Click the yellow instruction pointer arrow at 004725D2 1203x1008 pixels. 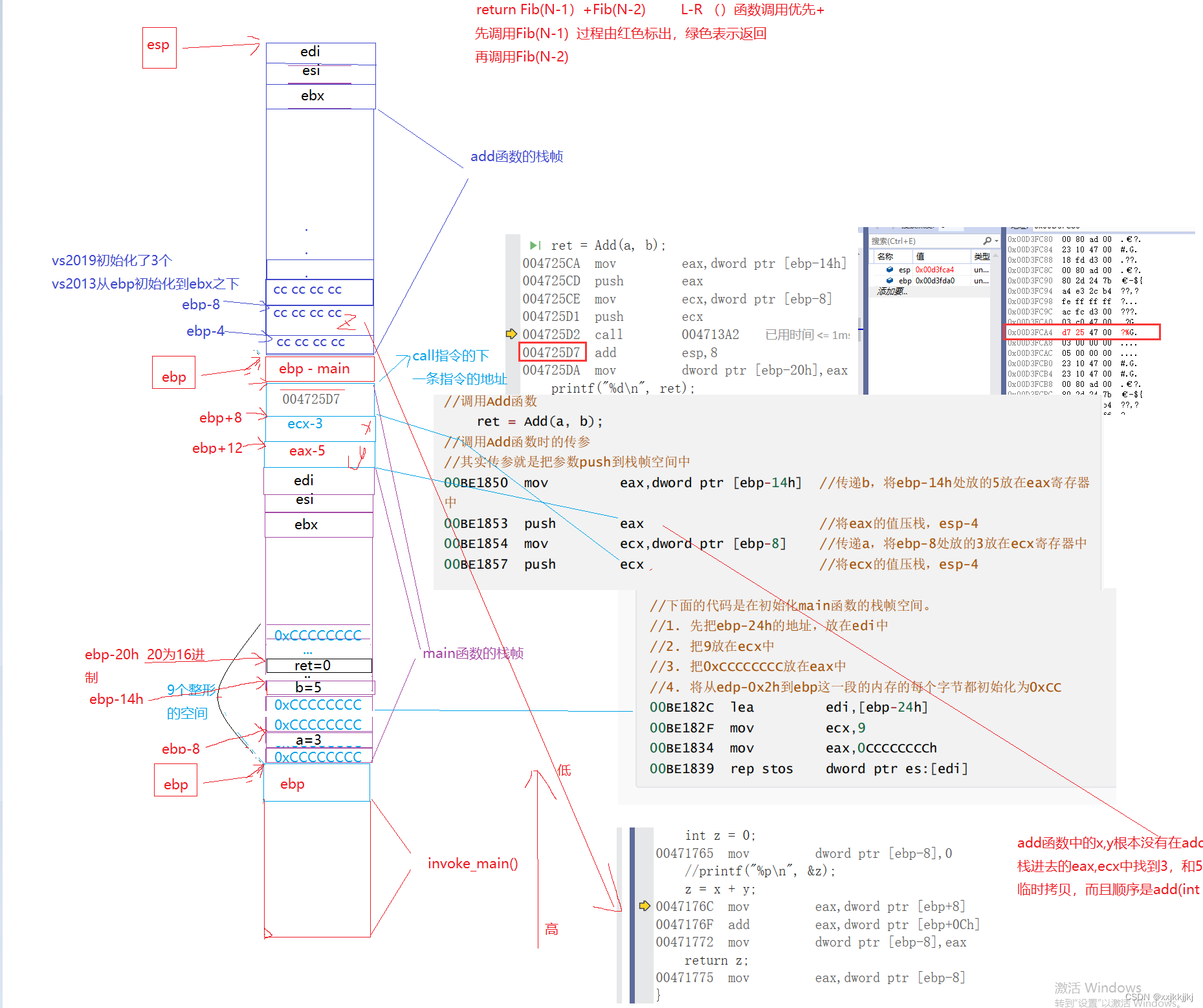pos(511,334)
